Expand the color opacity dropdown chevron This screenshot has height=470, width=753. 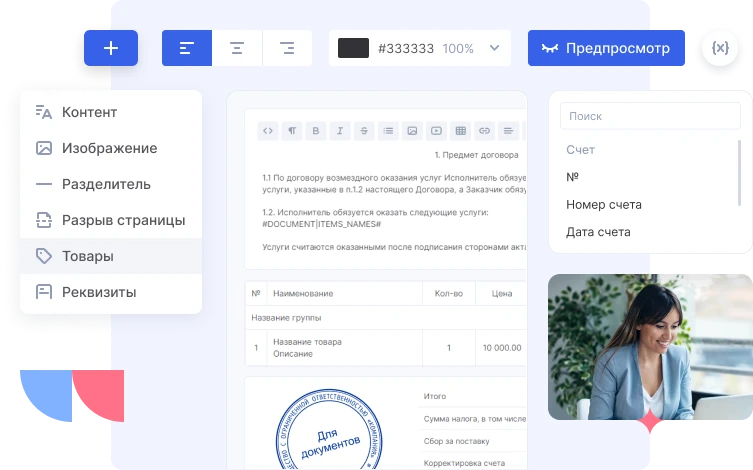coord(494,48)
